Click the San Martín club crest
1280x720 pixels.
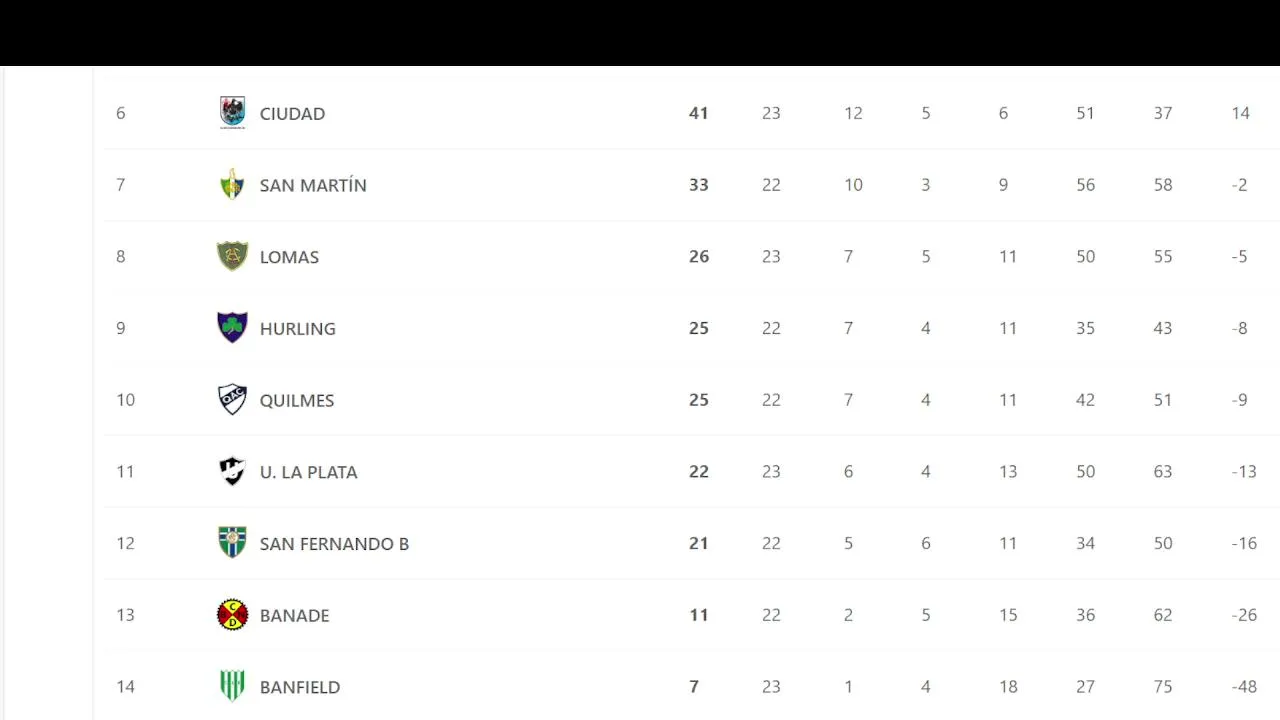232,185
